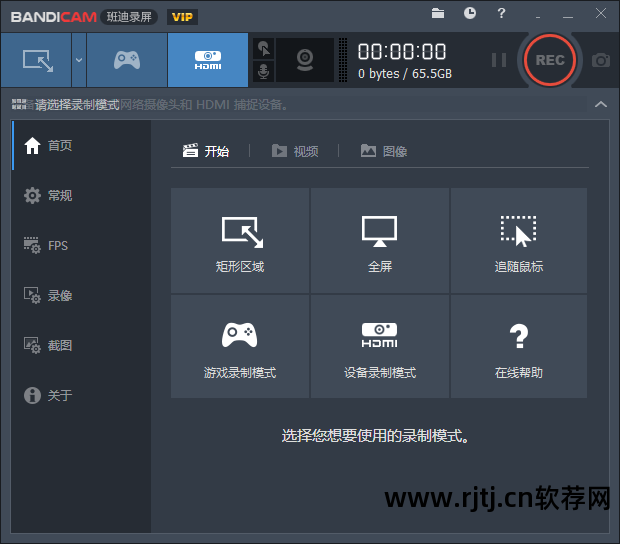Open the 常规 general settings
The width and height of the screenshot is (620, 544).
[x=81, y=195]
